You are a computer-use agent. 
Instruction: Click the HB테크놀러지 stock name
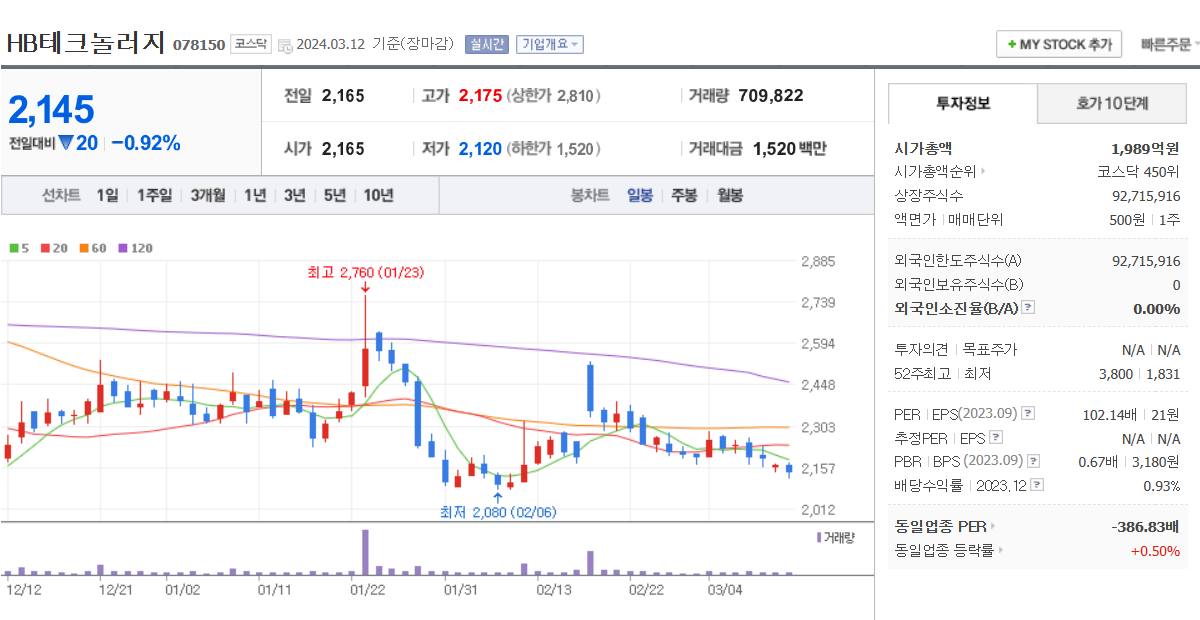click(x=85, y=43)
